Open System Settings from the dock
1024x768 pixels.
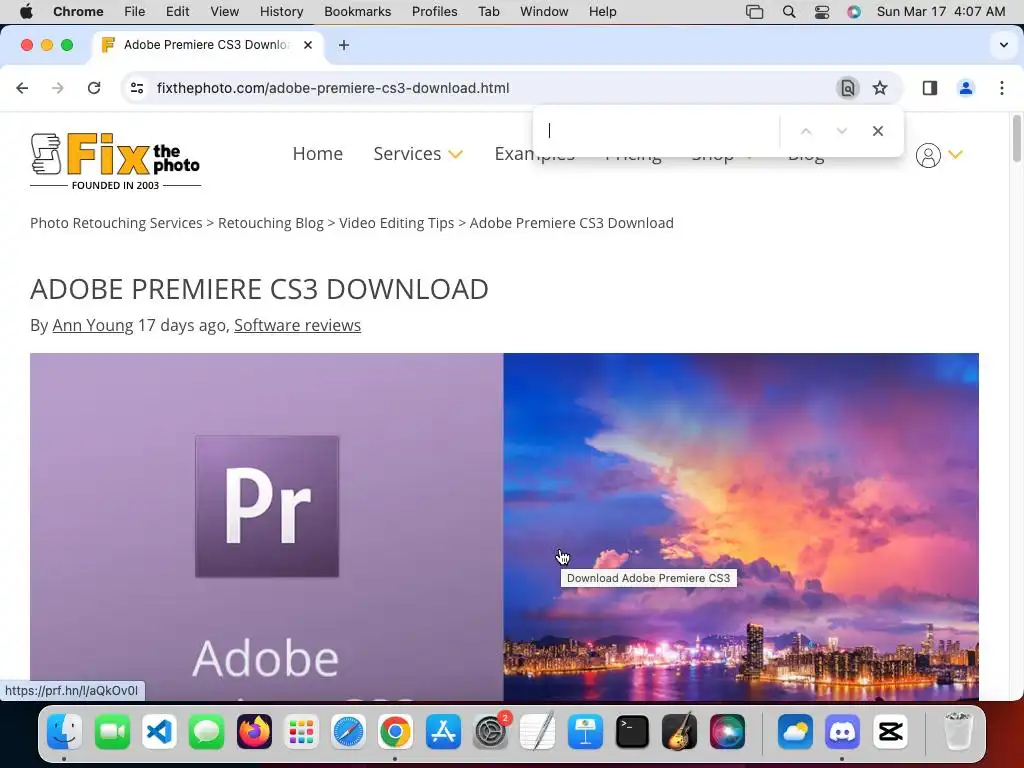click(x=491, y=731)
